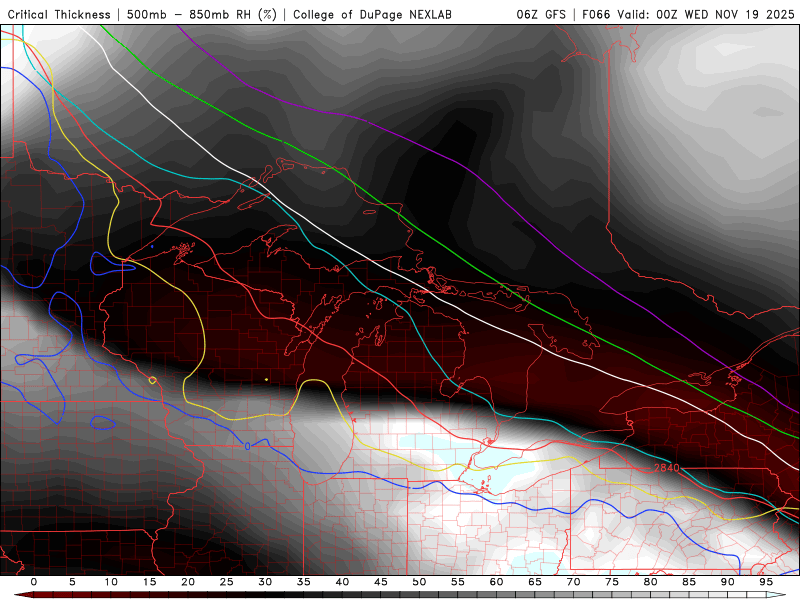Click the "80" tick on the color scale
The height and width of the screenshot is (600, 800).
pos(650,582)
